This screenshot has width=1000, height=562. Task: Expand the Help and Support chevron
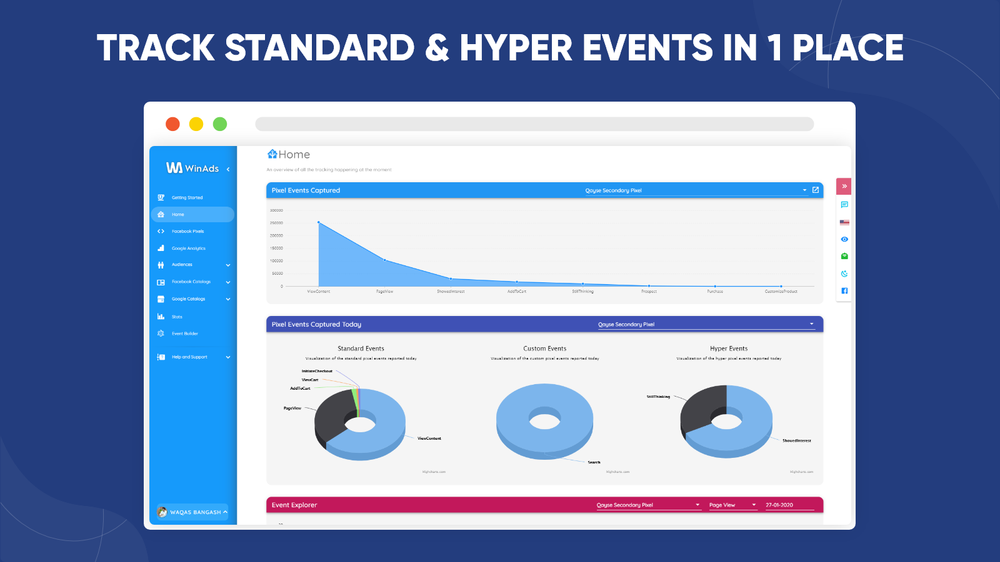click(x=228, y=357)
